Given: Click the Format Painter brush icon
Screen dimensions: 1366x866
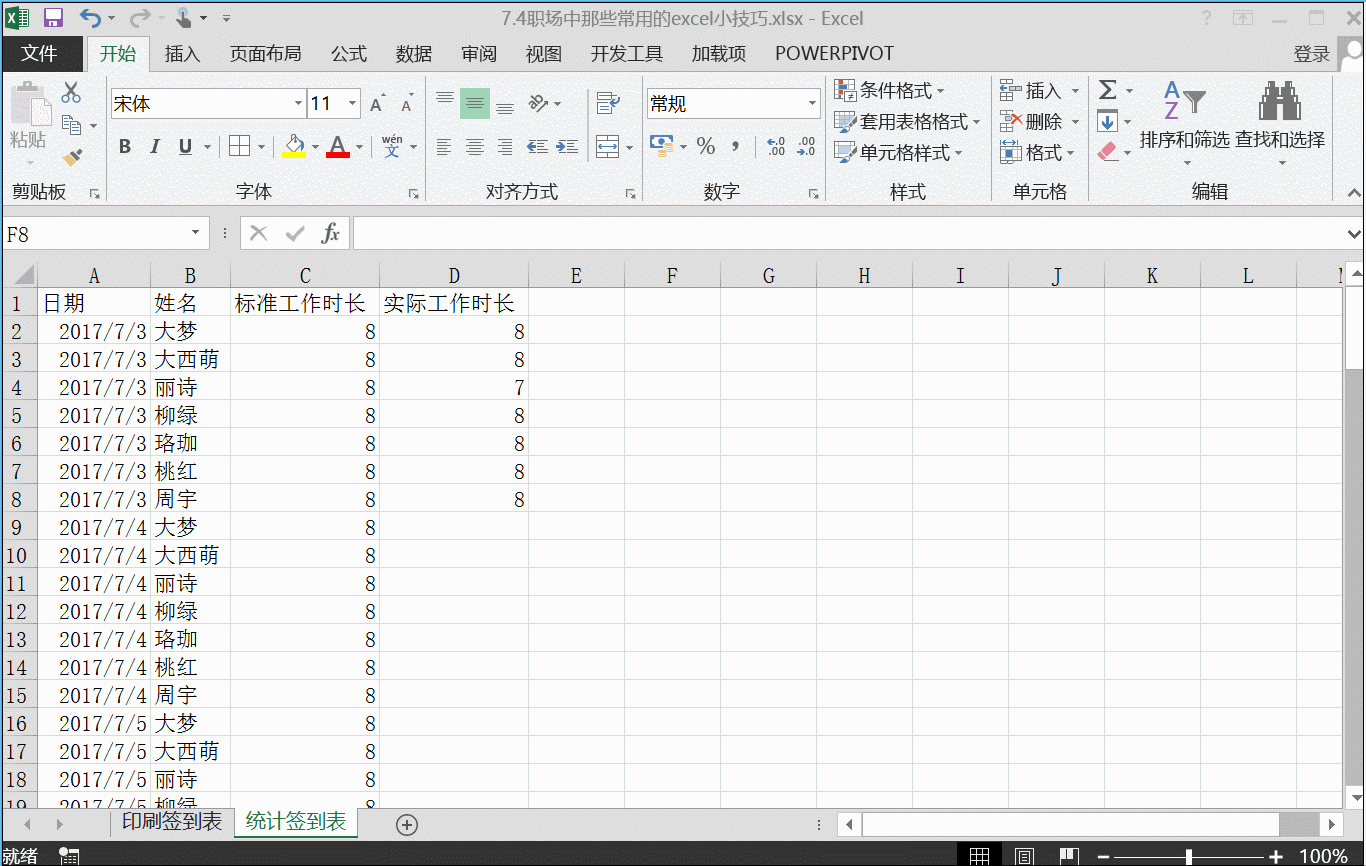Looking at the screenshot, I should pos(71,157).
